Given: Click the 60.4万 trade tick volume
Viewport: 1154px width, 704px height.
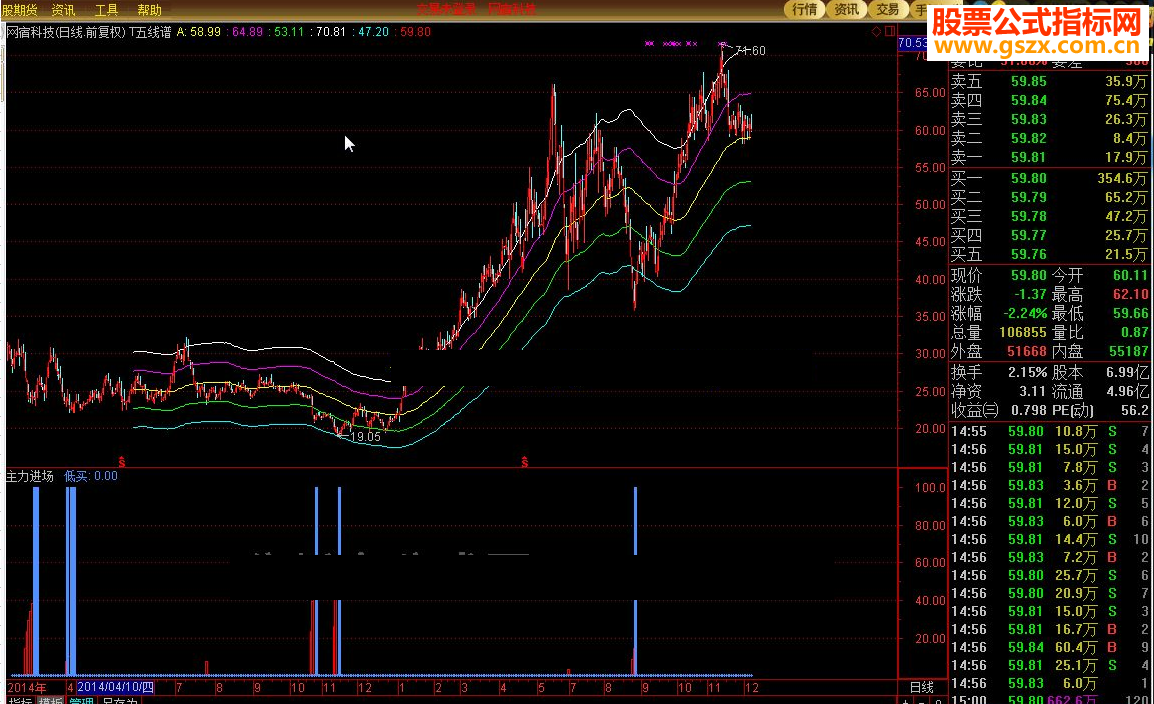Looking at the screenshot, I should (1076, 647).
